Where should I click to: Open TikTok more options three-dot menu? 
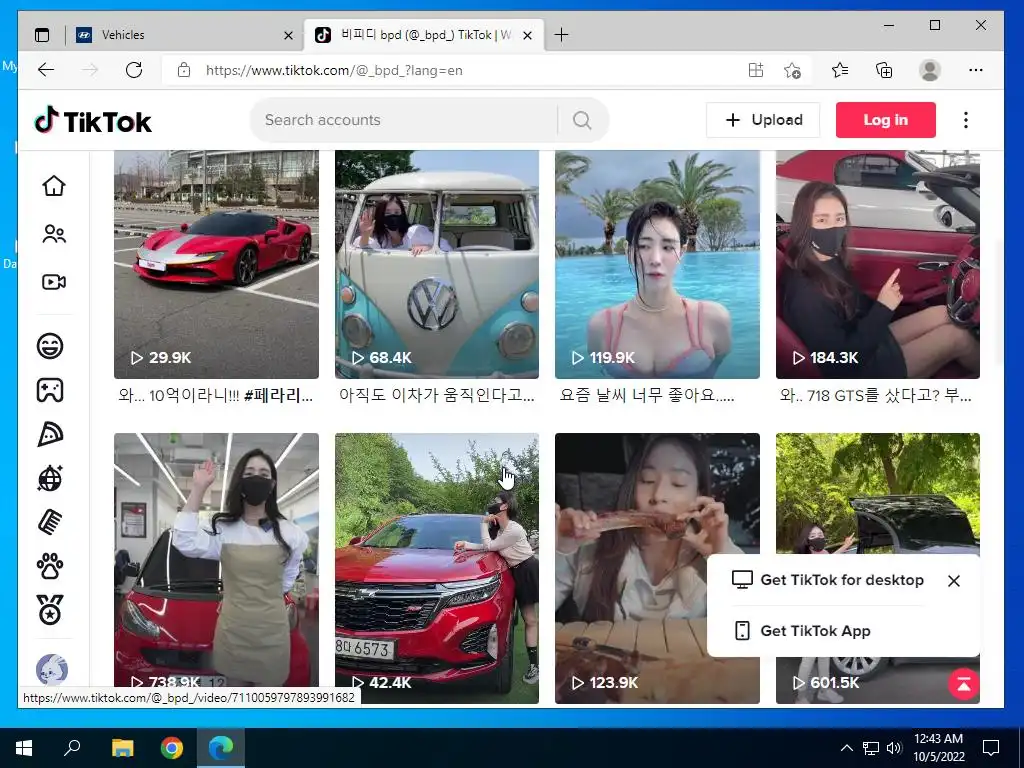(966, 120)
